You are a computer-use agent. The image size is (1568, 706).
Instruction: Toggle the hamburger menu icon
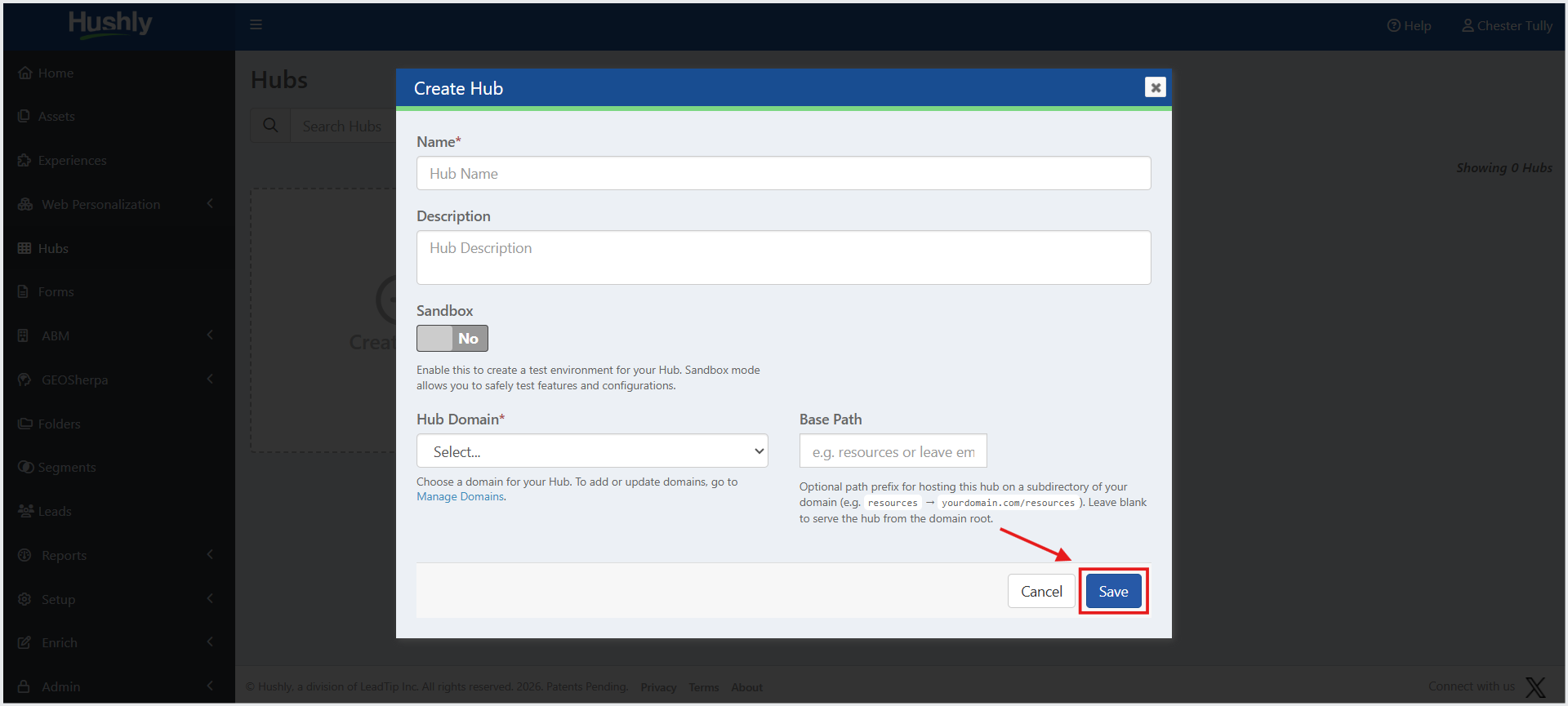coord(256,24)
